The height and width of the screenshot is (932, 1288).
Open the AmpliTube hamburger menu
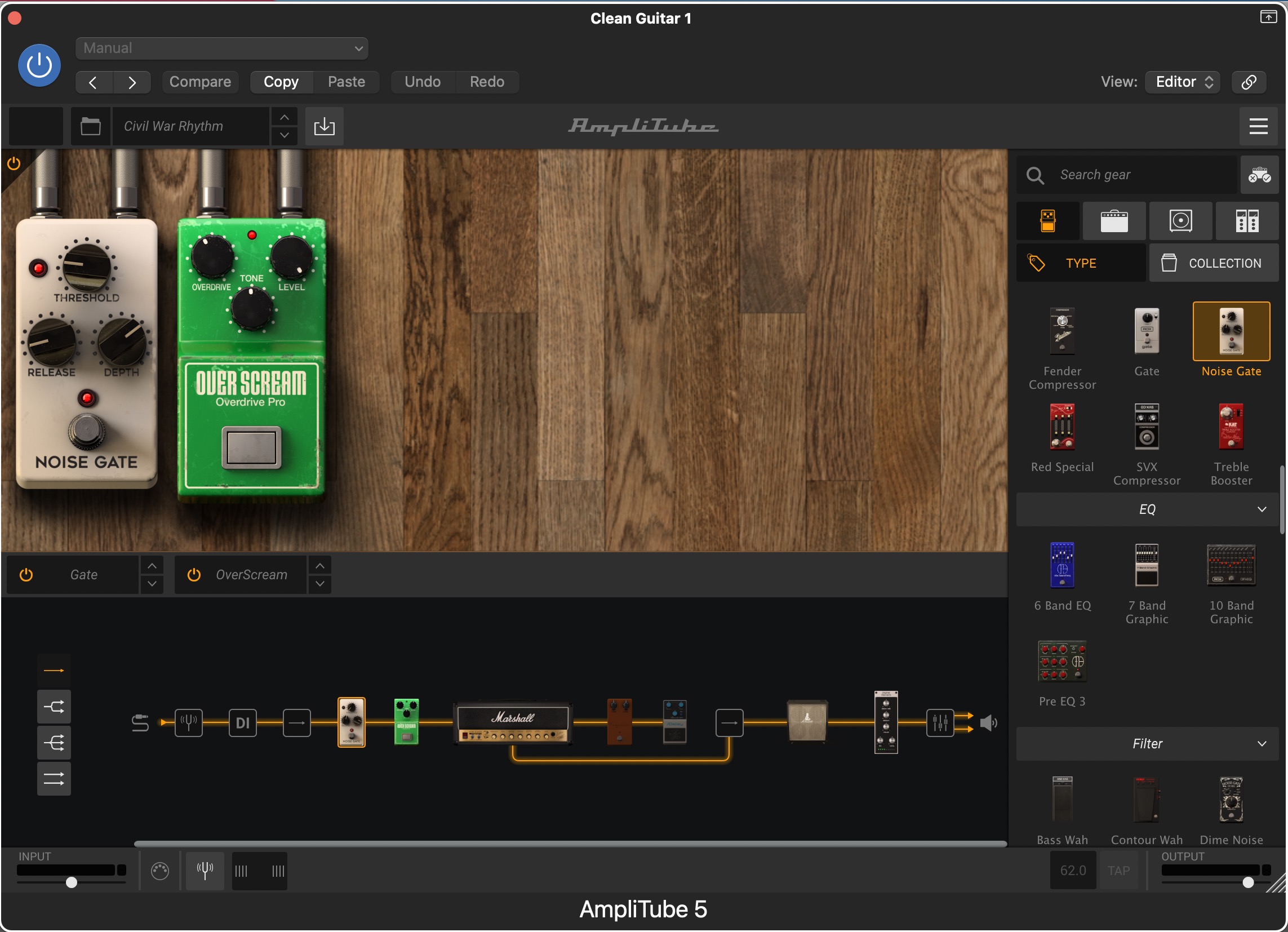(1258, 126)
